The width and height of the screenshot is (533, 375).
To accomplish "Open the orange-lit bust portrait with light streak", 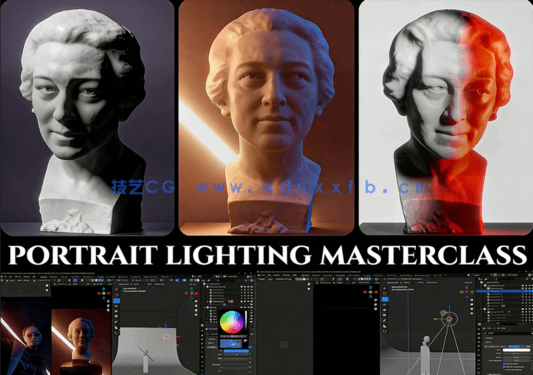I will (x=266, y=117).
